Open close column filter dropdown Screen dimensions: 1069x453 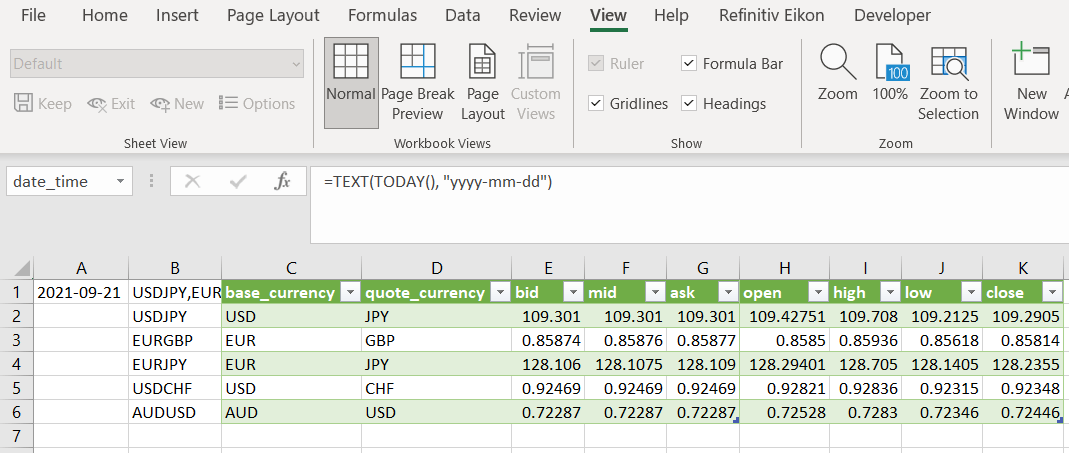[x=1053, y=293]
